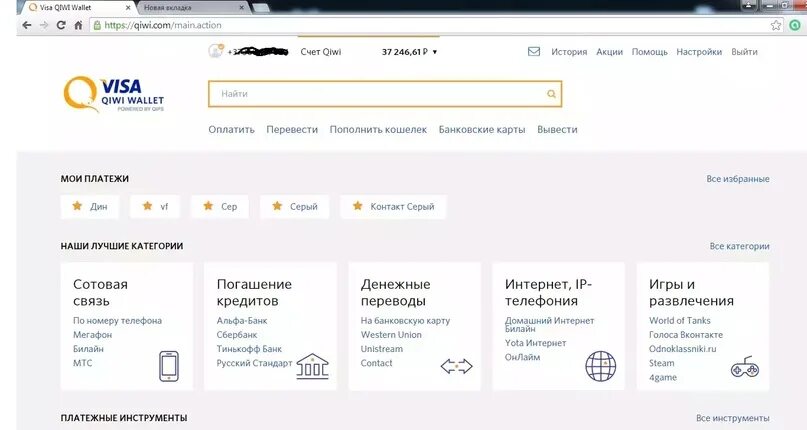Image resolution: width=807 pixels, height=430 pixels.
Task: Click the Альфа-Банк link
Action: (242, 320)
